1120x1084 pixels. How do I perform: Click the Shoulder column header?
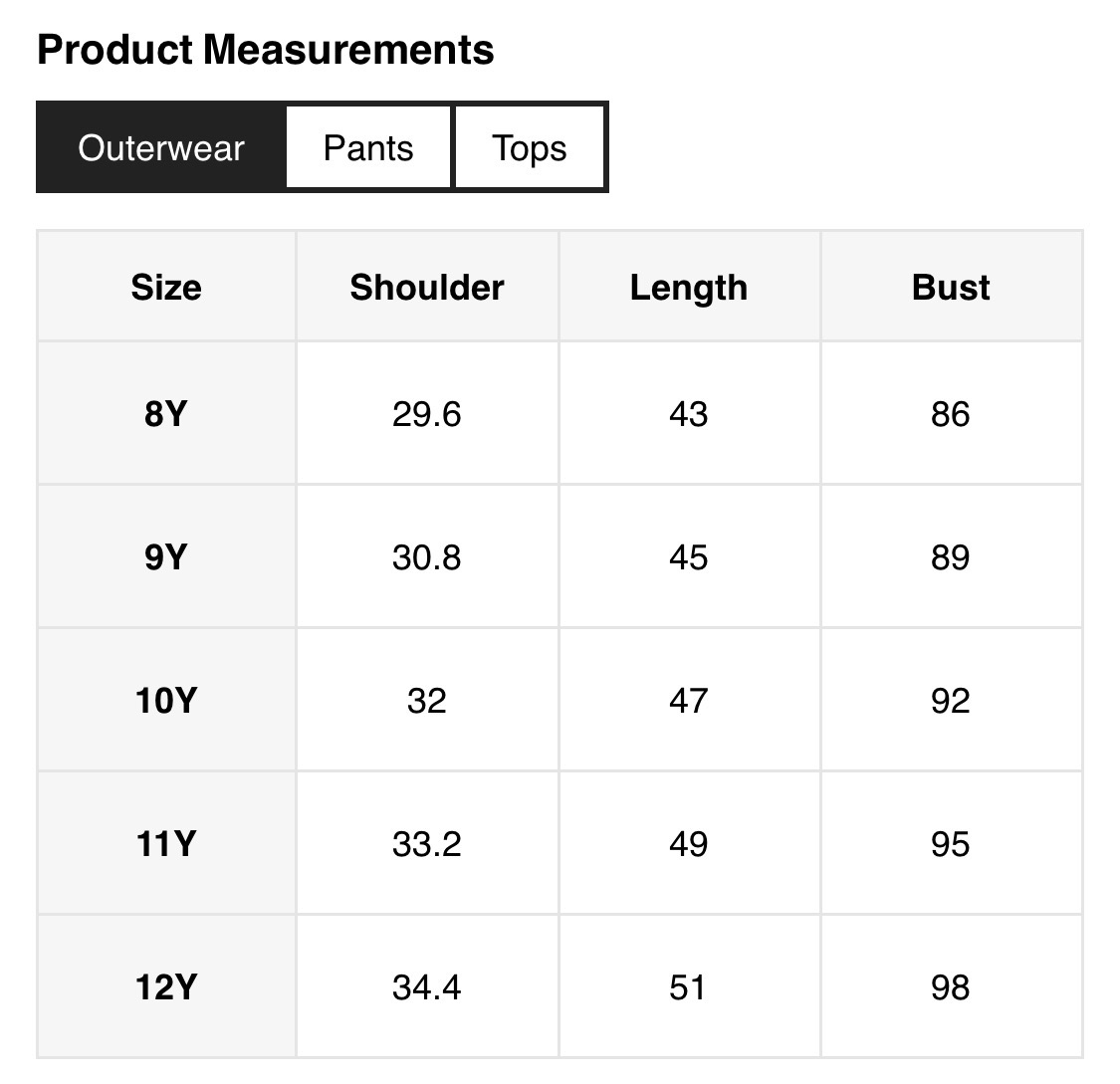coord(427,288)
